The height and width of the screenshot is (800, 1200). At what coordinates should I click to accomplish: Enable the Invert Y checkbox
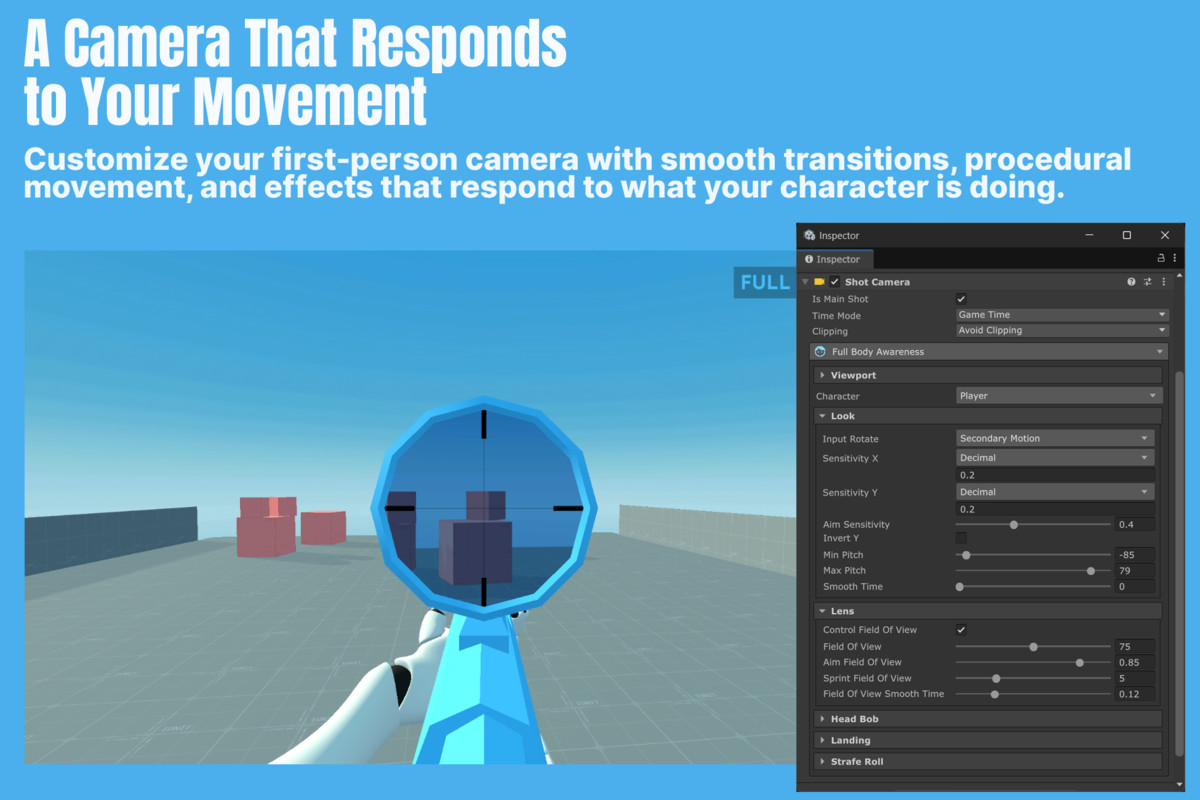pos(961,538)
